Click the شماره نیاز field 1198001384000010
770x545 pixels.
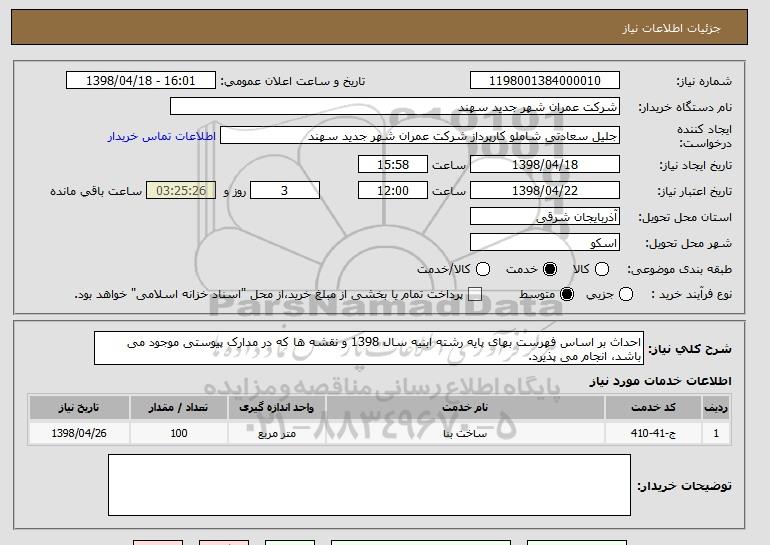(545, 81)
